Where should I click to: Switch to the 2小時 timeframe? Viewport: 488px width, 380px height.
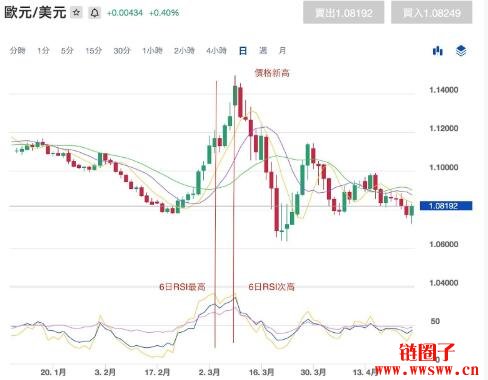(184, 51)
